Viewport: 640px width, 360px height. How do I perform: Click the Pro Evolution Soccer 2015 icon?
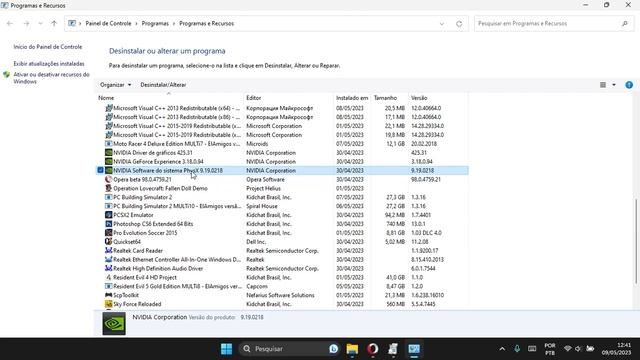[x=109, y=233]
